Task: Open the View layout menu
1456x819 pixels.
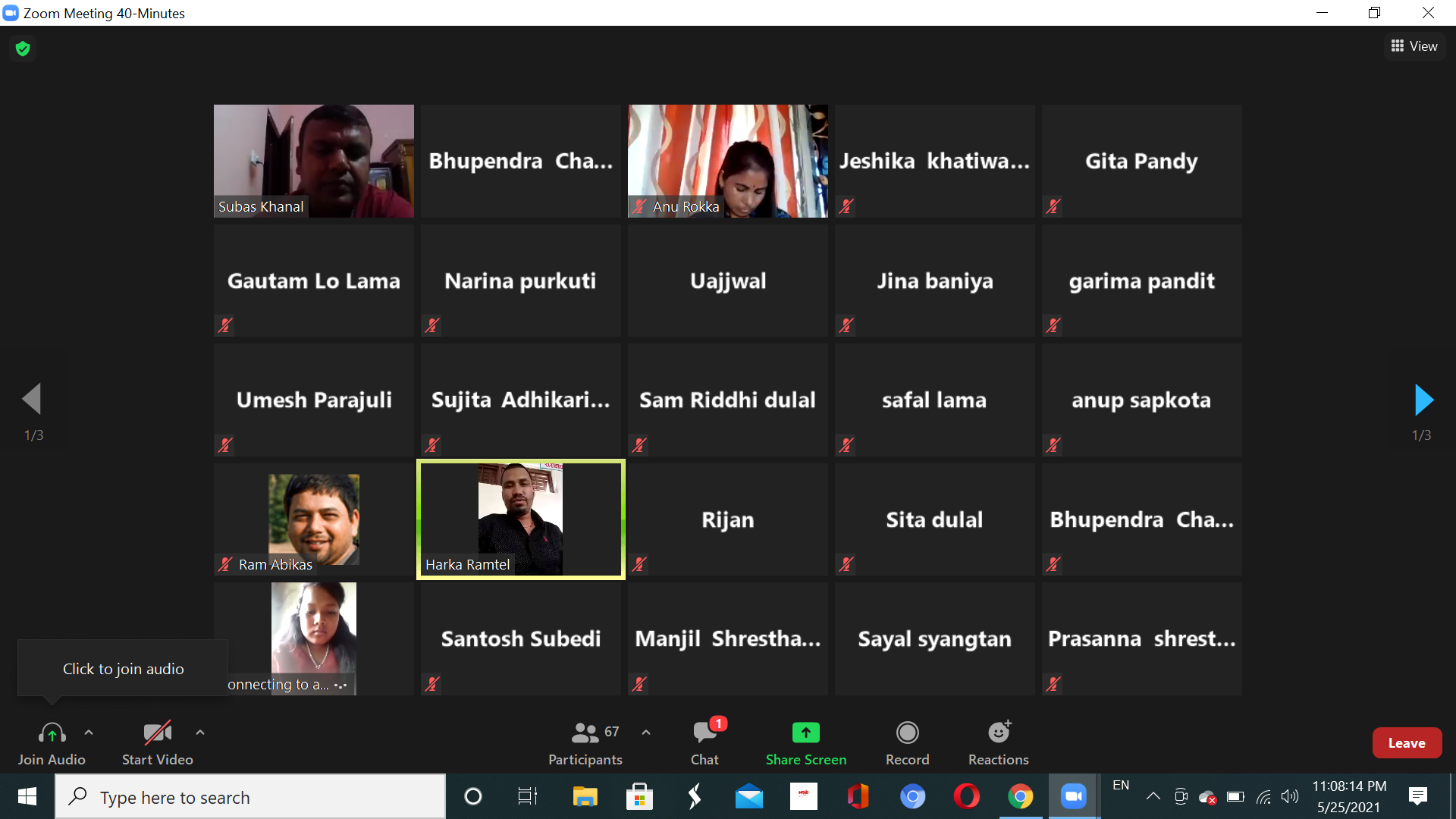Action: pos(1414,46)
